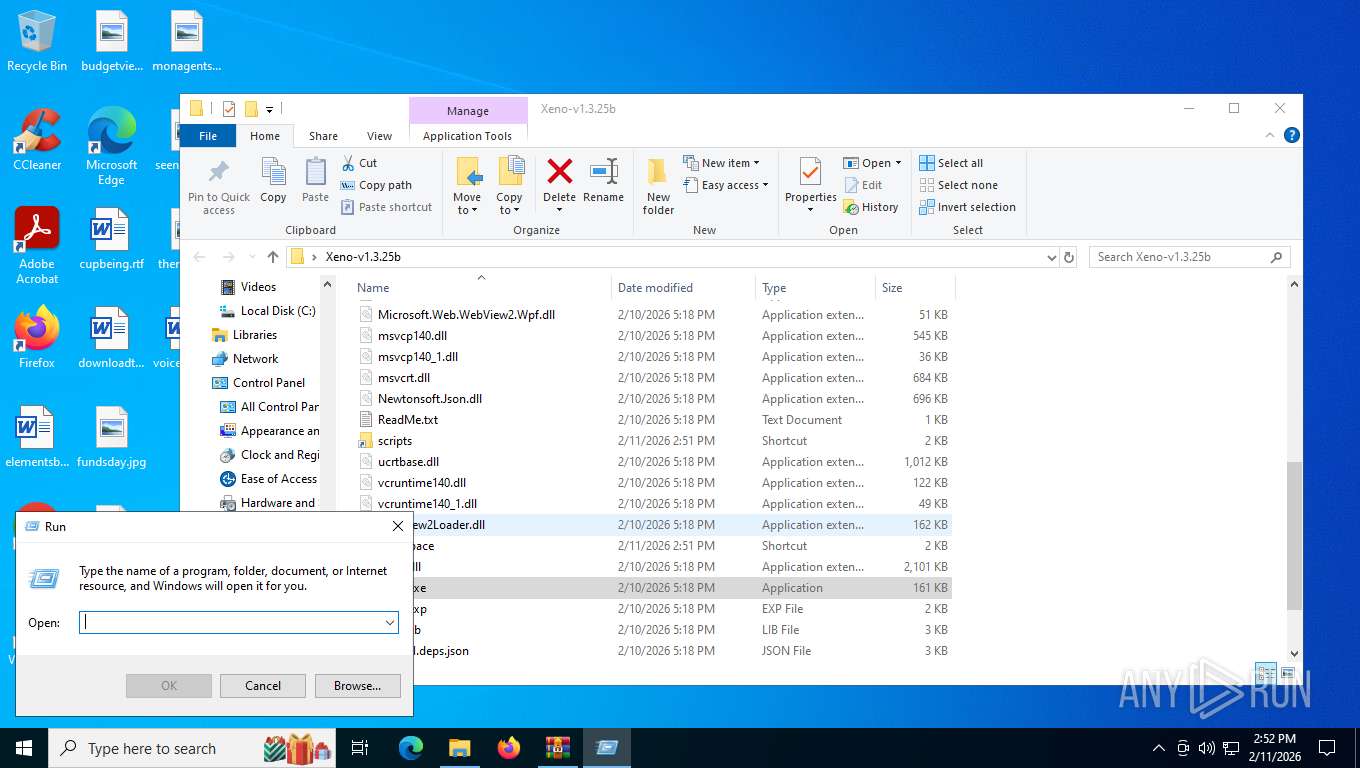Viewport: 1360px width, 768px height.
Task: Open the Move to dropdown
Action: pos(467,186)
